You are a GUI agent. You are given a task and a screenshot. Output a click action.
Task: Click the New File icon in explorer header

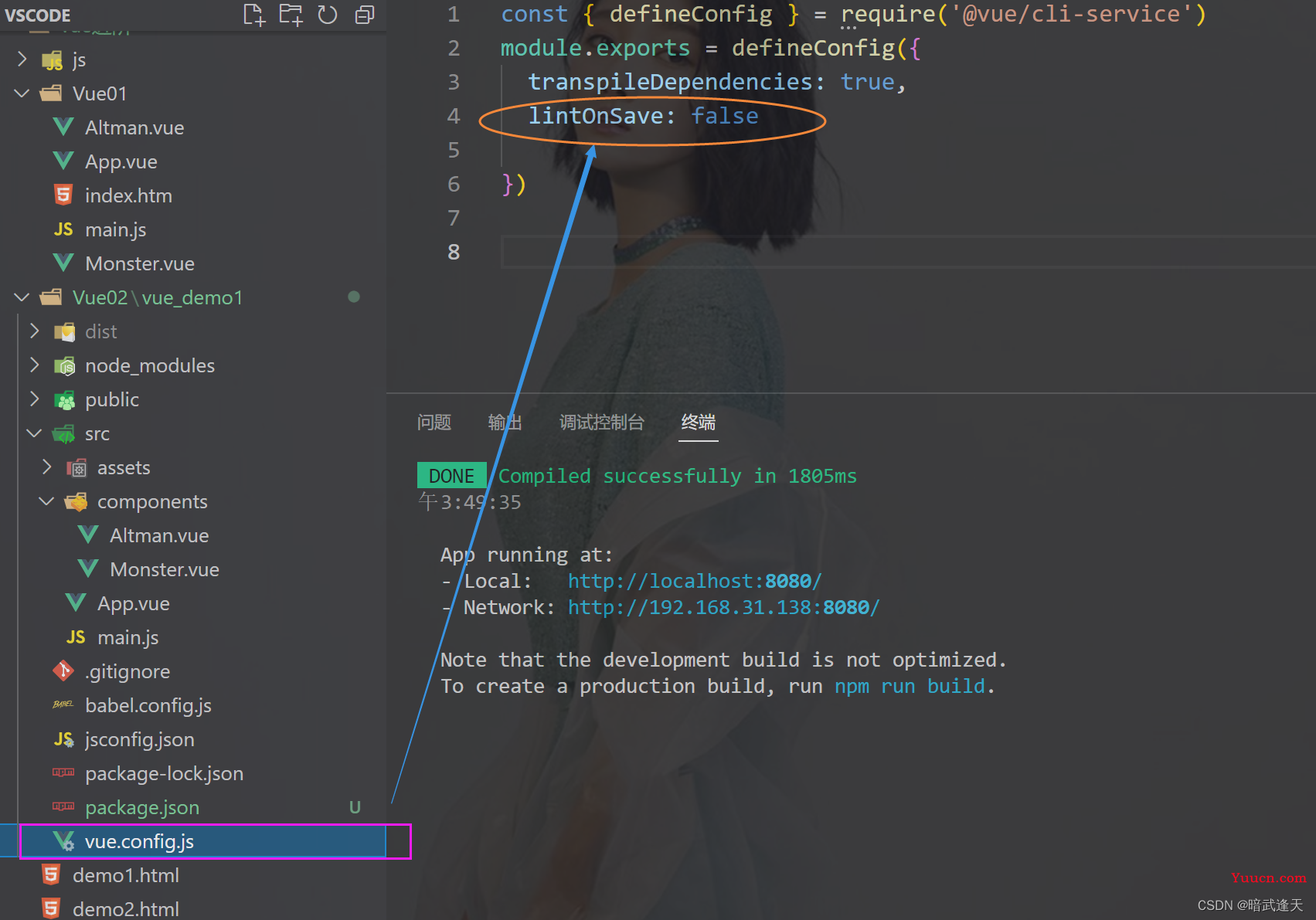(x=254, y=15)
